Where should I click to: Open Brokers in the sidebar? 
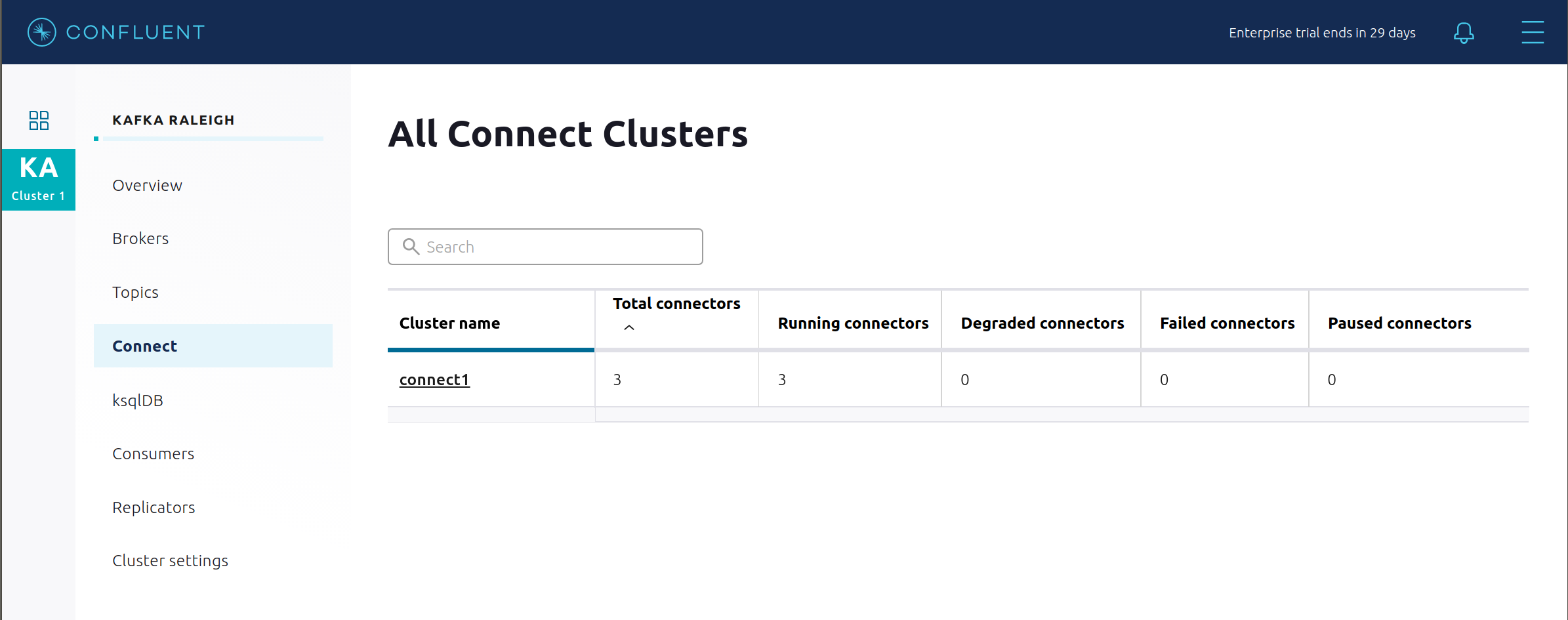click(140, 239)
